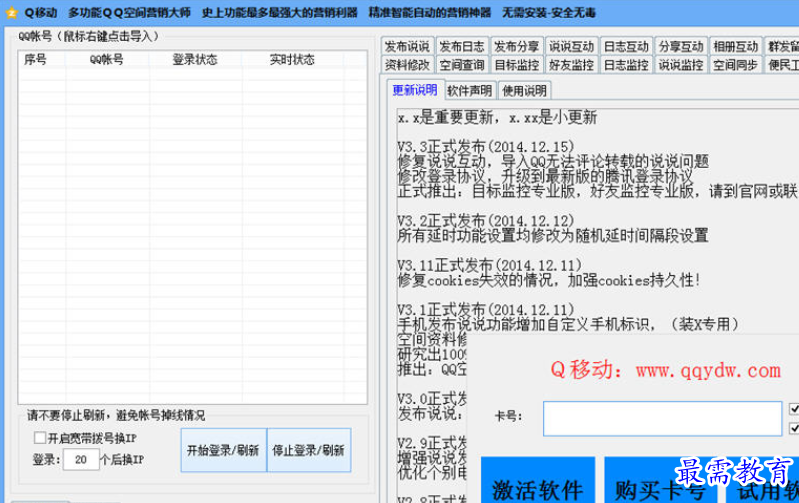Viewport: 799px width, 503px height.
Task: Open the 发布说说 tab
Action: 407,46
